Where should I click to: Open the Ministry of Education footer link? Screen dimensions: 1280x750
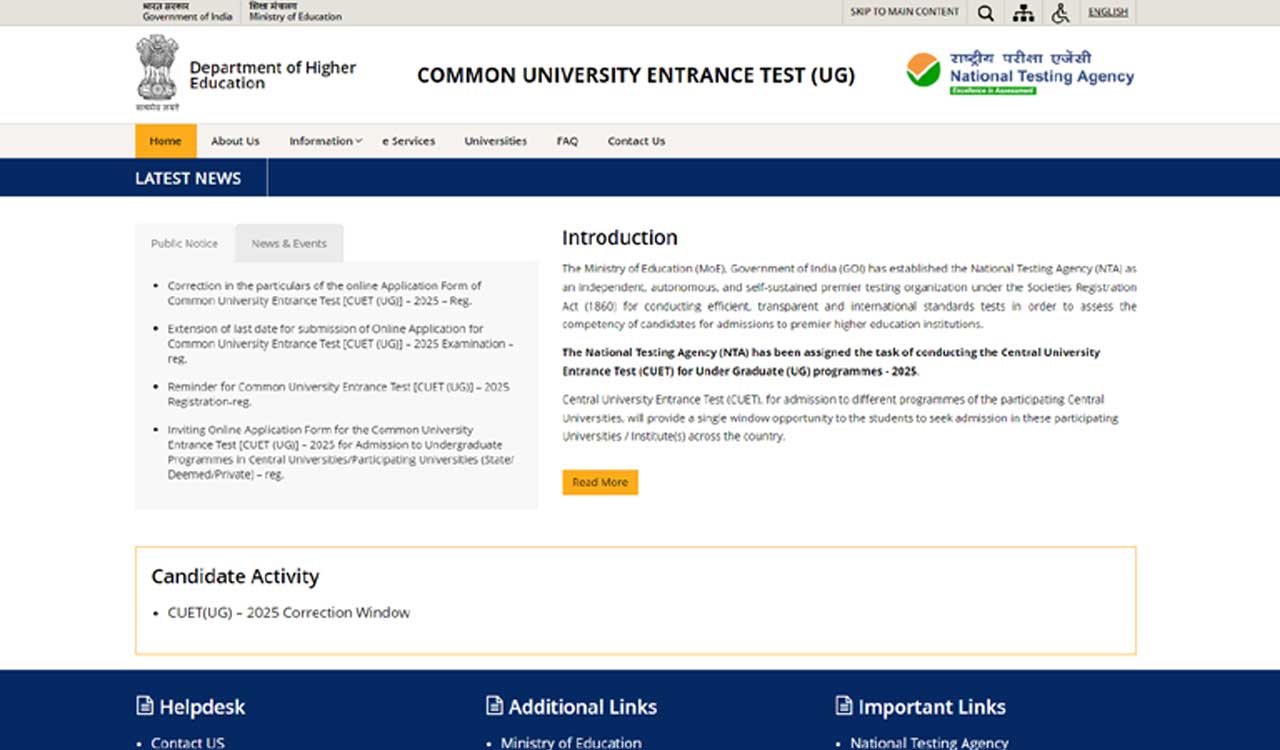(x=571, y=742)
